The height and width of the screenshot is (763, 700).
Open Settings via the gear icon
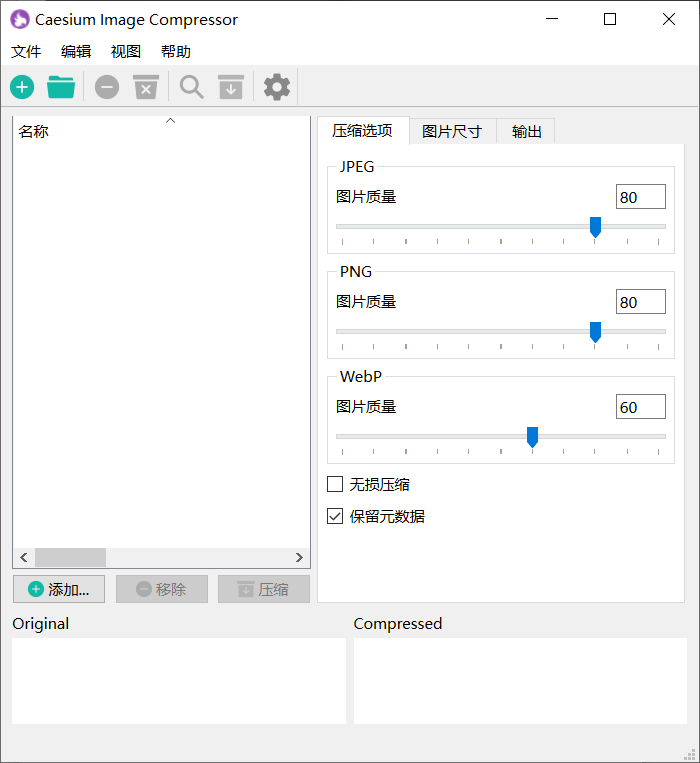(277, 88)
